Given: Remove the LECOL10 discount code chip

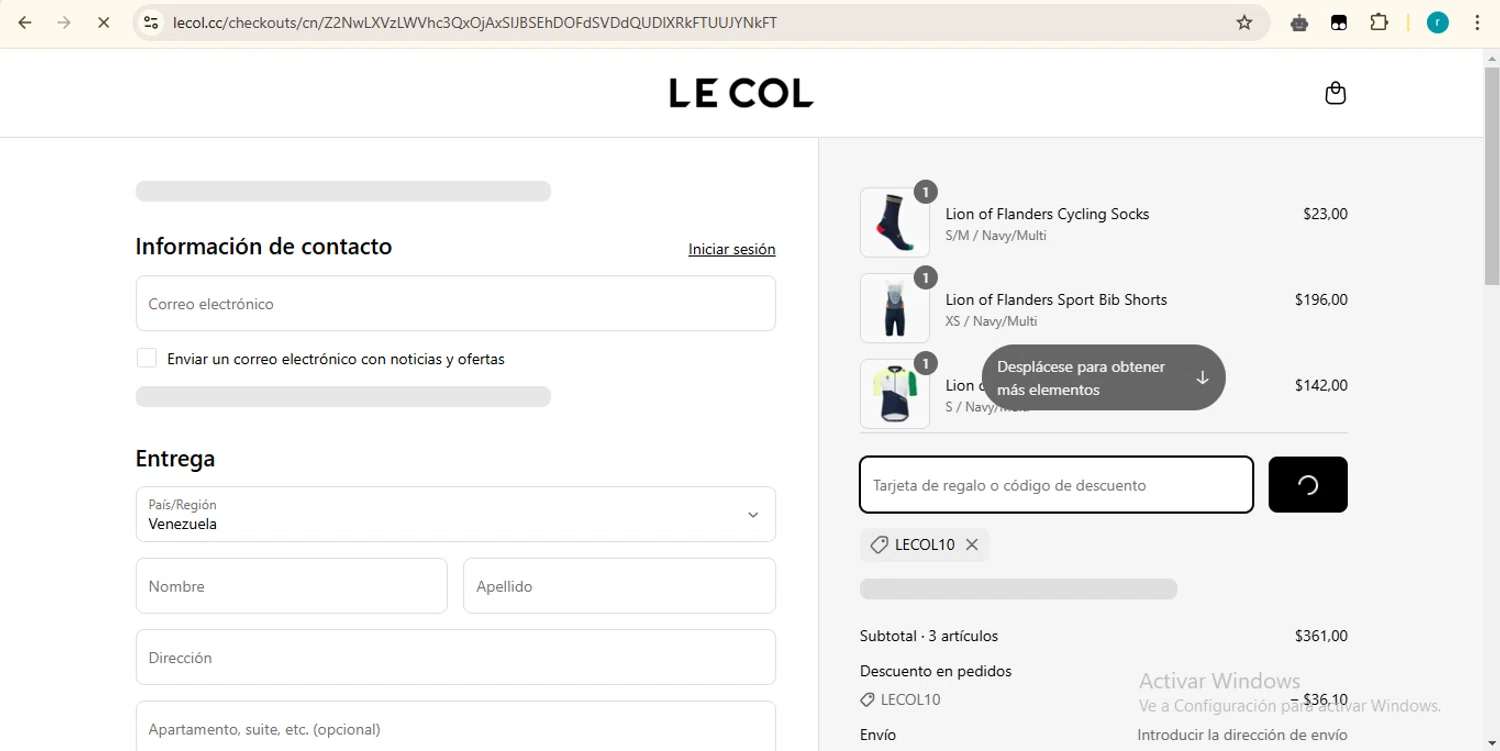Looking at the screenshot, I should 972,545.
